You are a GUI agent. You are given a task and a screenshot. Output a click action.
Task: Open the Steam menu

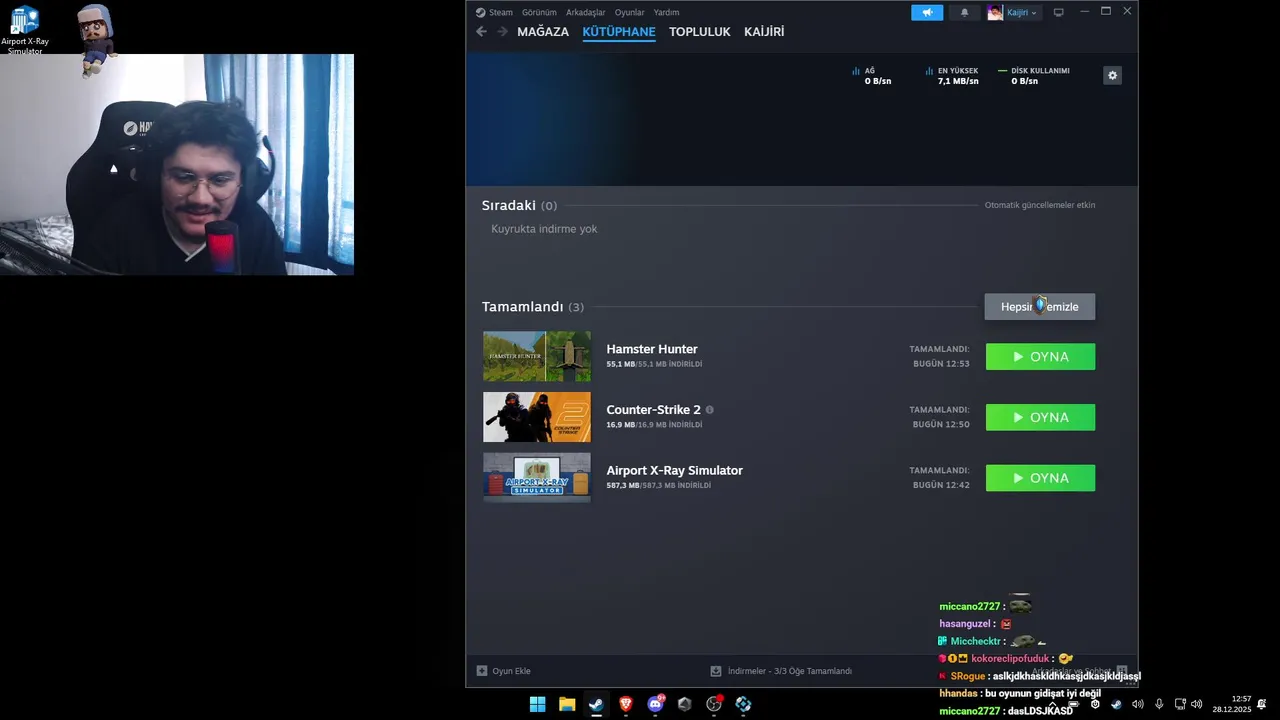(494, 12)
